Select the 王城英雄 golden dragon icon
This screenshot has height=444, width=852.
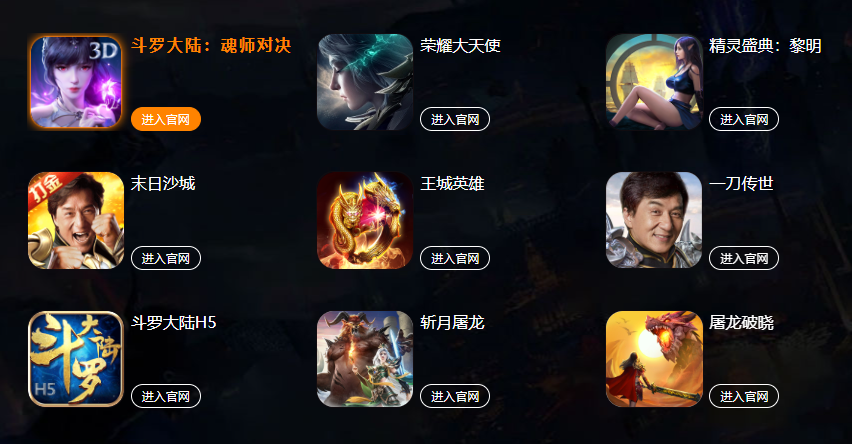pos(365,221)
